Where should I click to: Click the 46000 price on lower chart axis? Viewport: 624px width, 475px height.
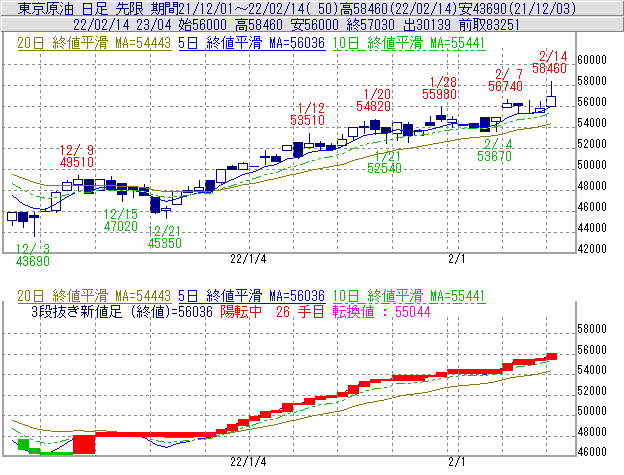(592, 452)
